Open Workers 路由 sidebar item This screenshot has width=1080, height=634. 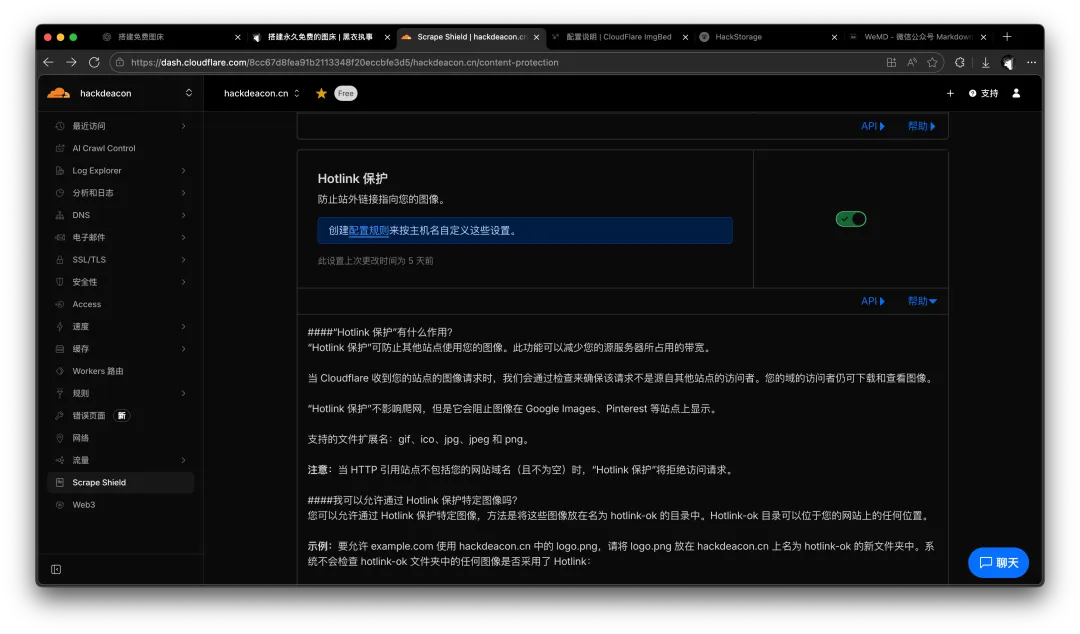[x=121, y=371]
